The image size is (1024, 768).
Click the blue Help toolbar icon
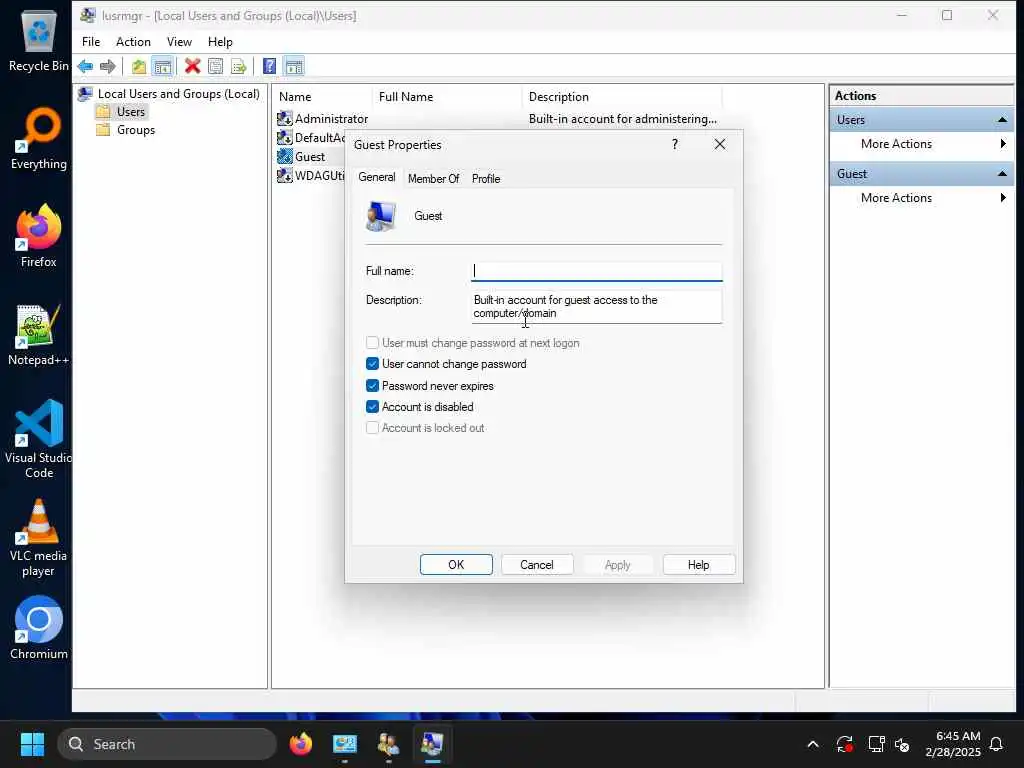coord(269,66)
